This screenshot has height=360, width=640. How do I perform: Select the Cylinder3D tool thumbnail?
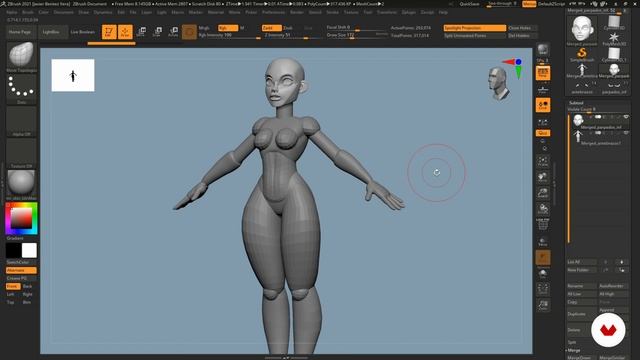pos(614,23)
